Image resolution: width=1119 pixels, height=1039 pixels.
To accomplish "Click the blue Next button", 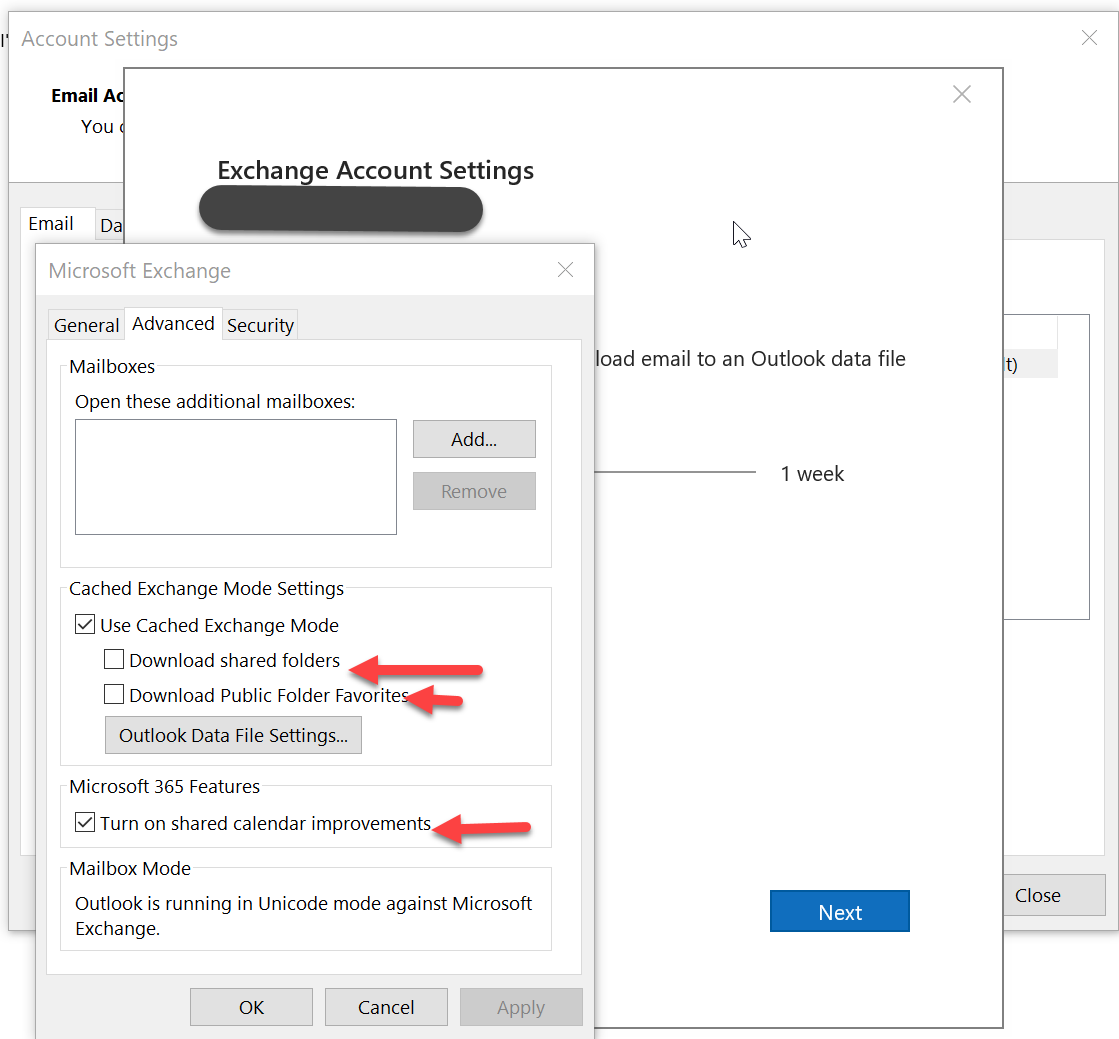I will tap(839, 912).
